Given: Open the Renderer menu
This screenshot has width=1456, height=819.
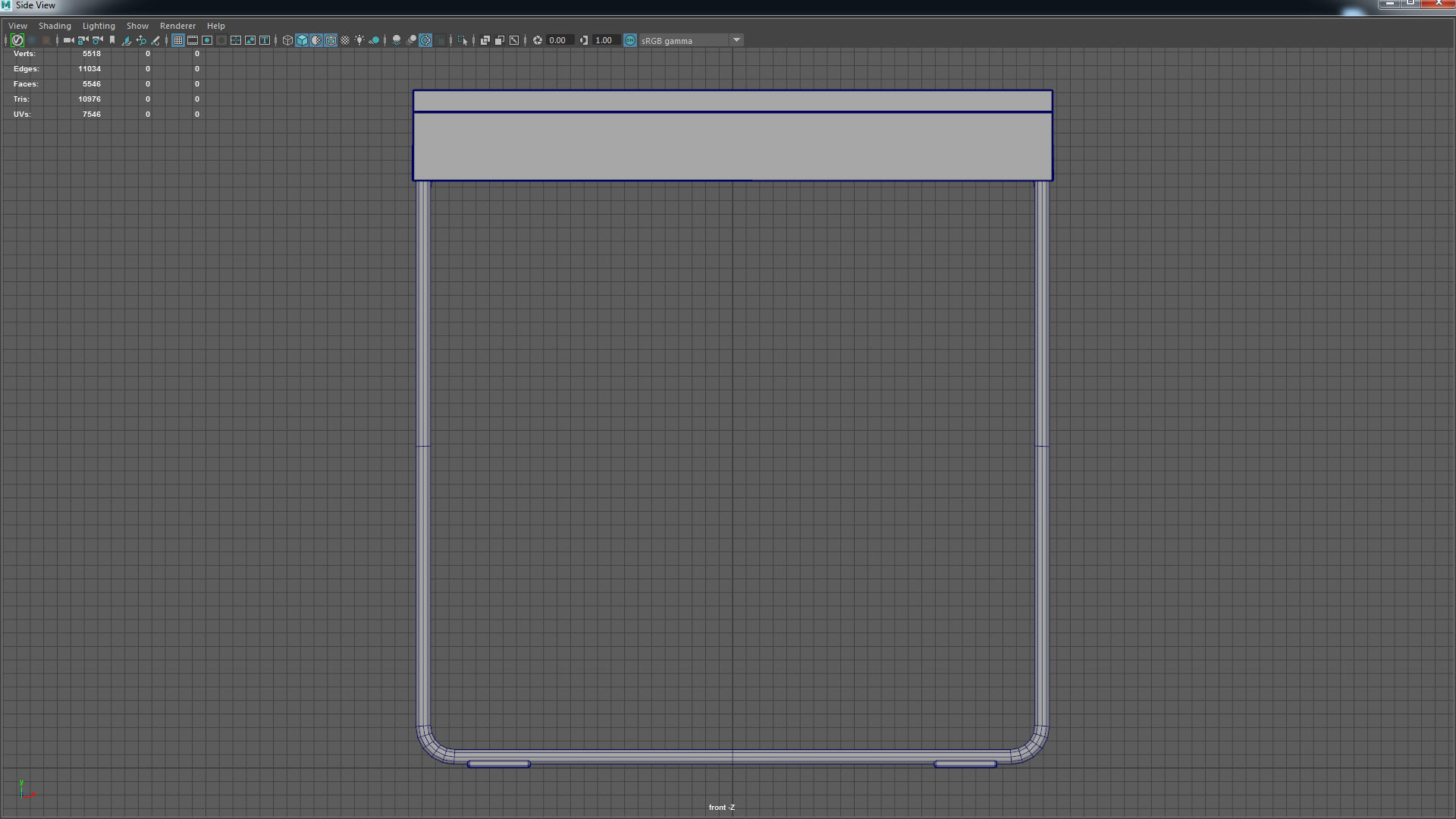Looking at the screenshot, I should (177, 26).
